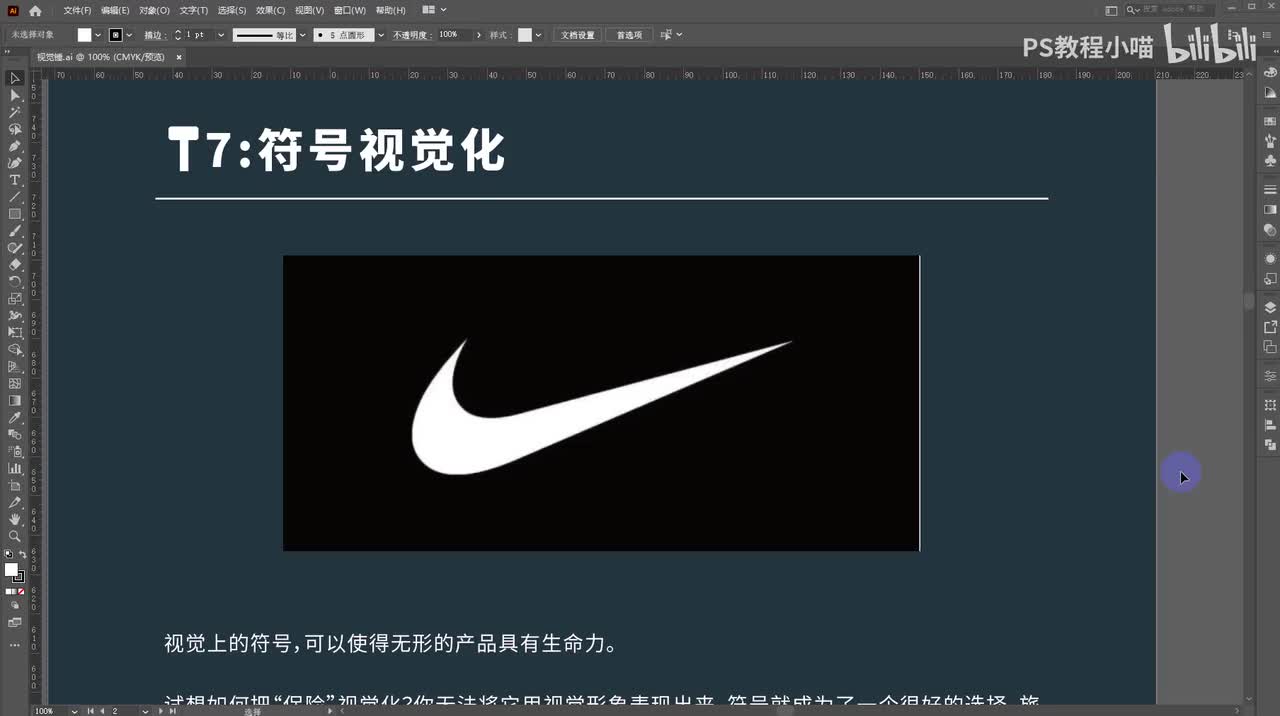The width and height of the screenshot is (1280, 716).
Task: Open the Stroke panel icon
Action: [x=1270, y=189]
